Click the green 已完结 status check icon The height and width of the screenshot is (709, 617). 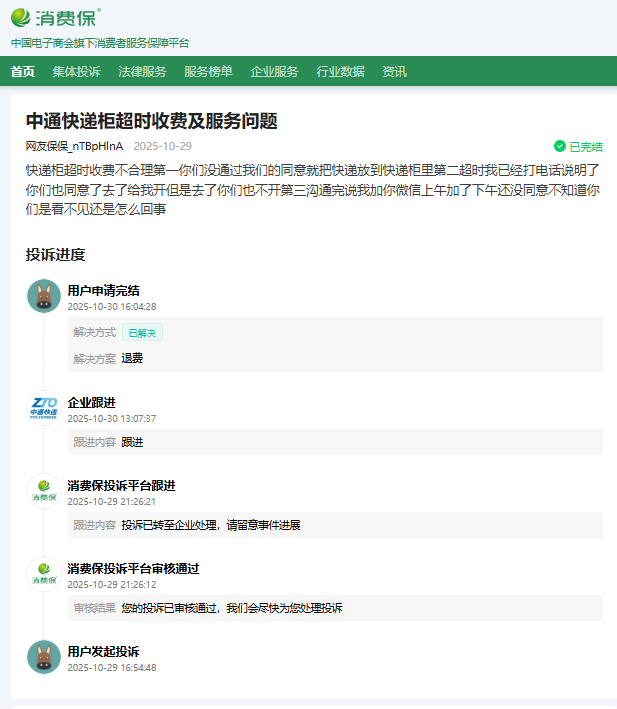click(560, 146)
